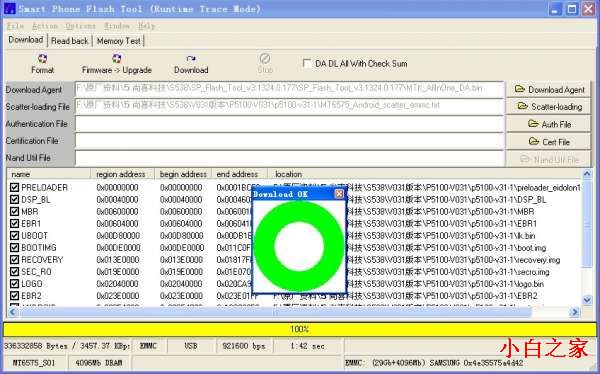600x374 pixels.
Task: Uncheck the BOOTIMG row checkbox
Action: [15, 248]
